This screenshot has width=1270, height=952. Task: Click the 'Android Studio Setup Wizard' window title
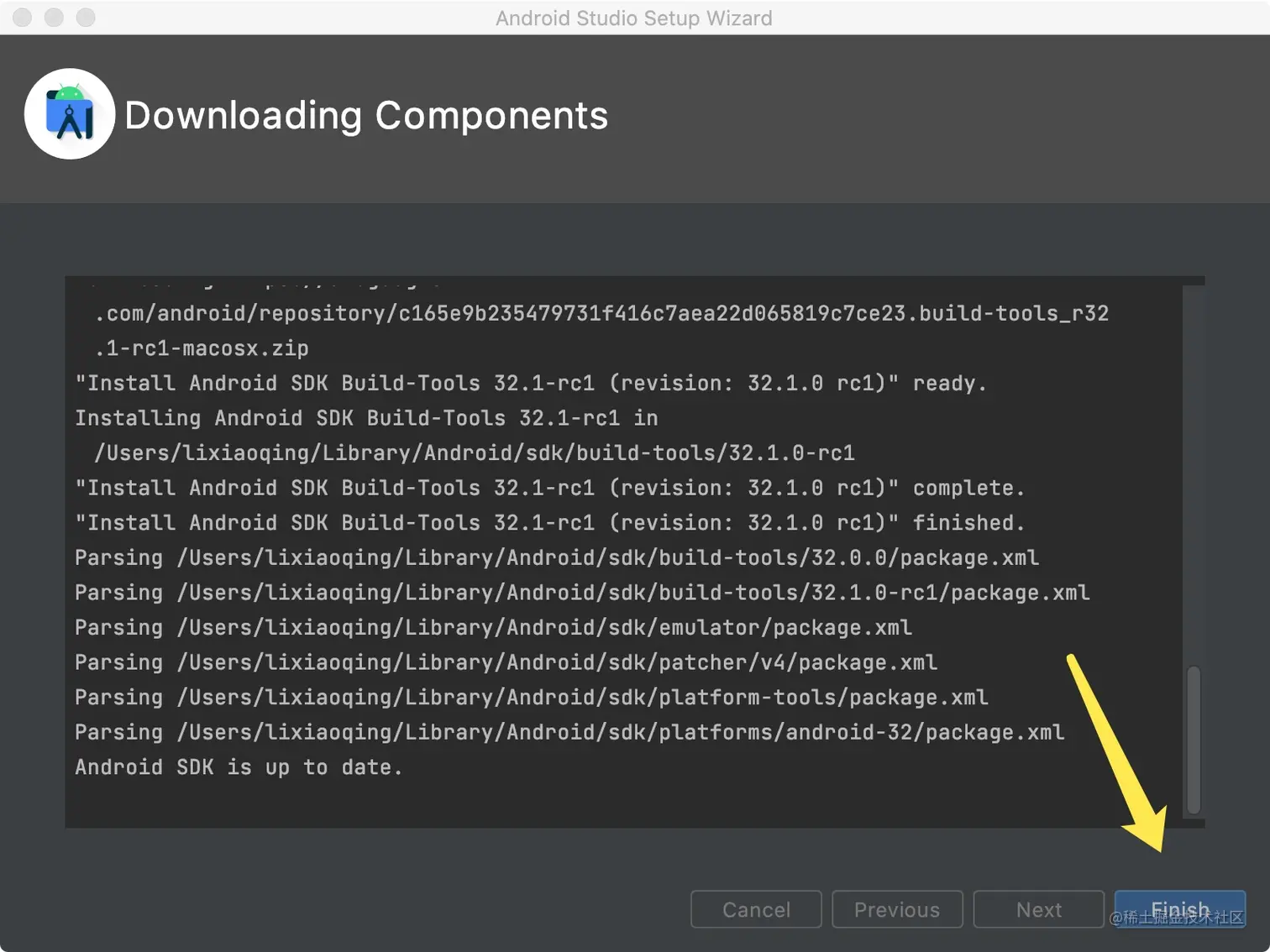(x=634, y=18)
